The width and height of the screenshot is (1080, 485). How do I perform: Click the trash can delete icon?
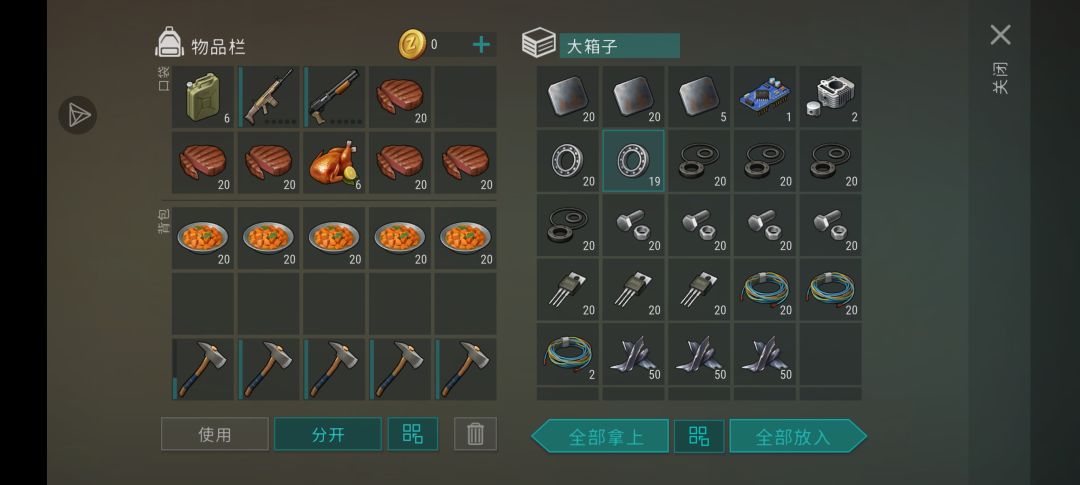[x=475, y=434]
